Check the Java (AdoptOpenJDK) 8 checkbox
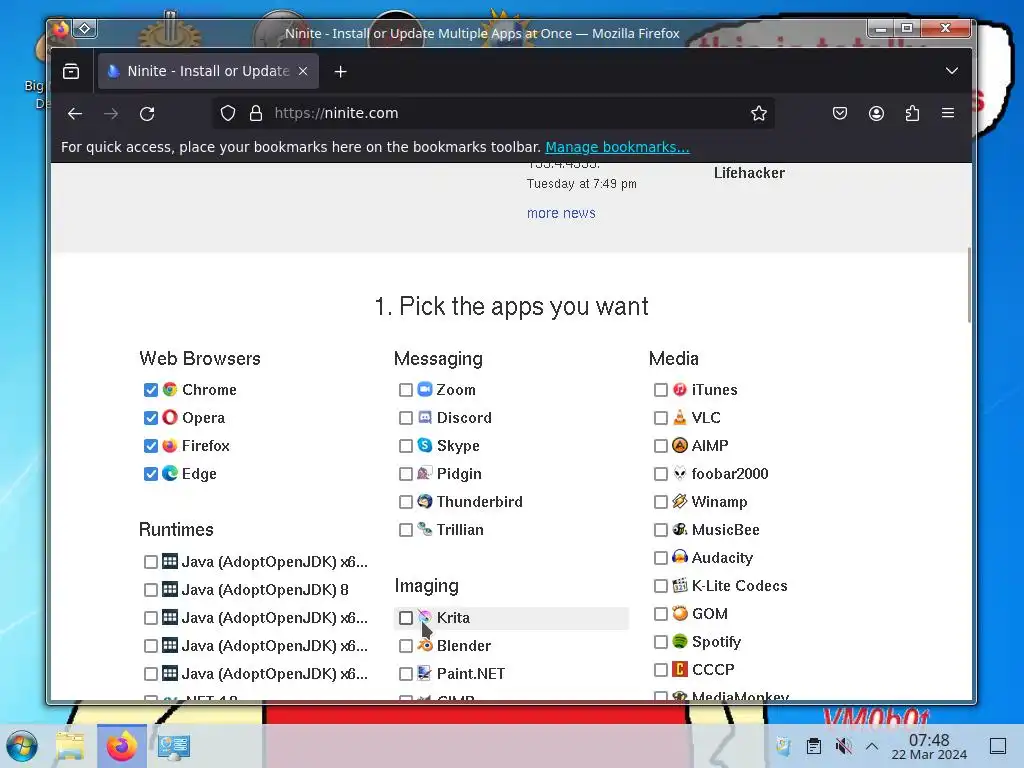 point(151,590)
